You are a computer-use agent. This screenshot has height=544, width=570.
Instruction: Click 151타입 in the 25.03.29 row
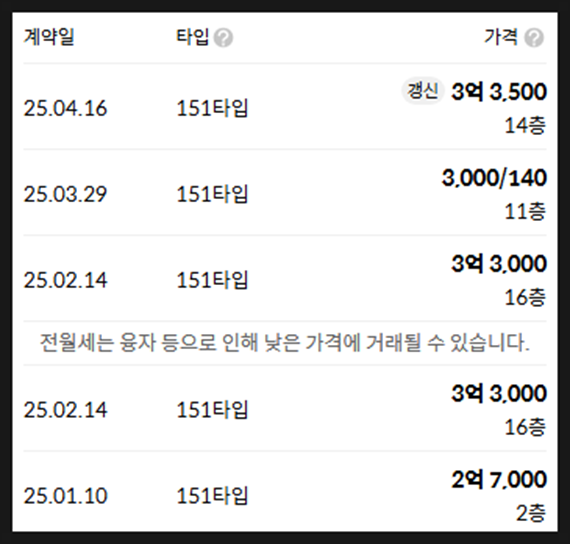(x=212, y=194)
